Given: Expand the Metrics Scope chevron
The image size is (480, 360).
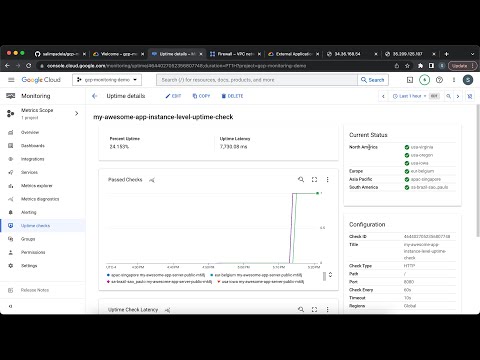Looking at the screenshot, I should (x=77, y=113).
